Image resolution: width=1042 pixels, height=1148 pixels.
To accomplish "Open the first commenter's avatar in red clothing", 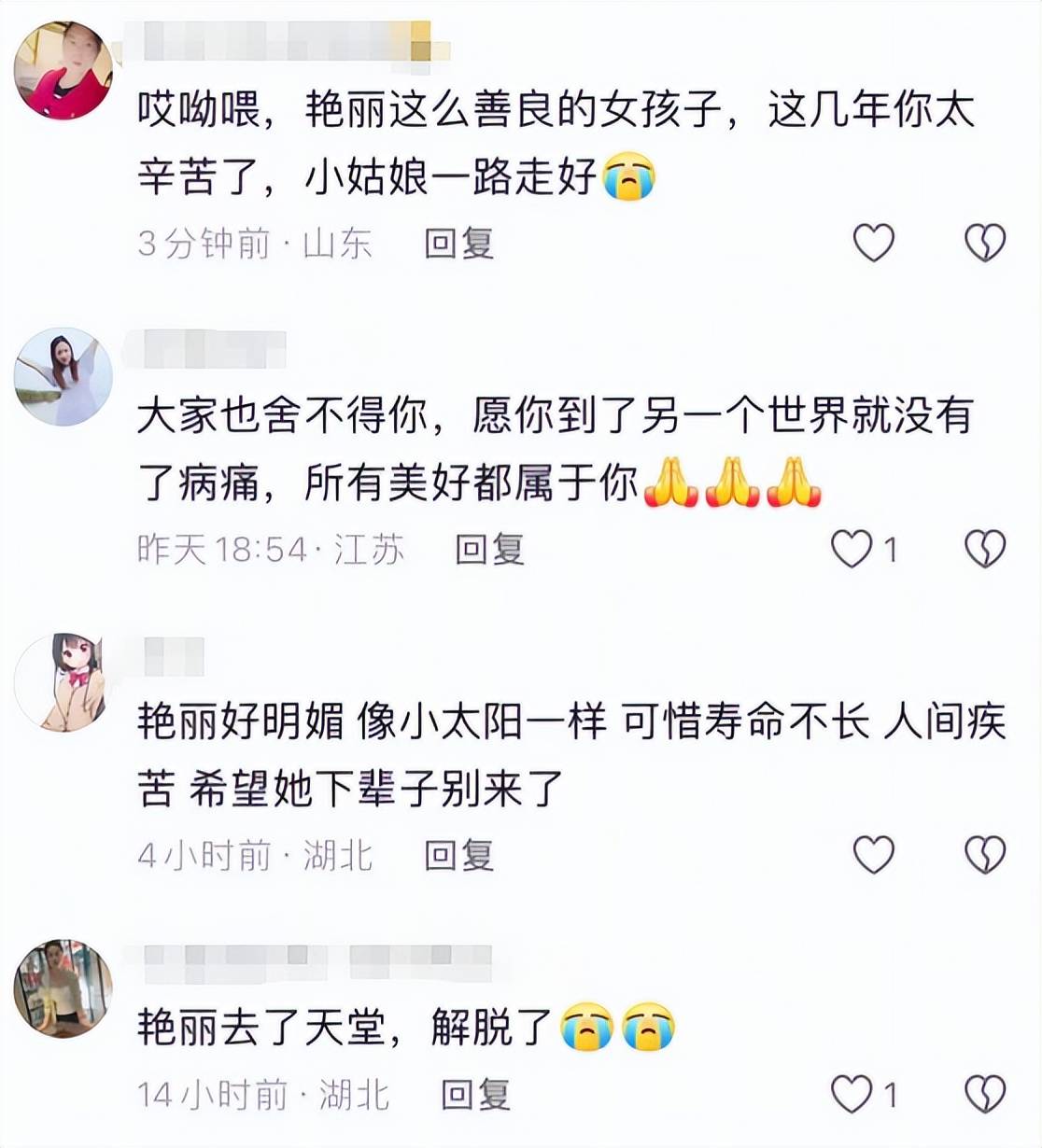I will pyautogui.click(x=63, y=71).
